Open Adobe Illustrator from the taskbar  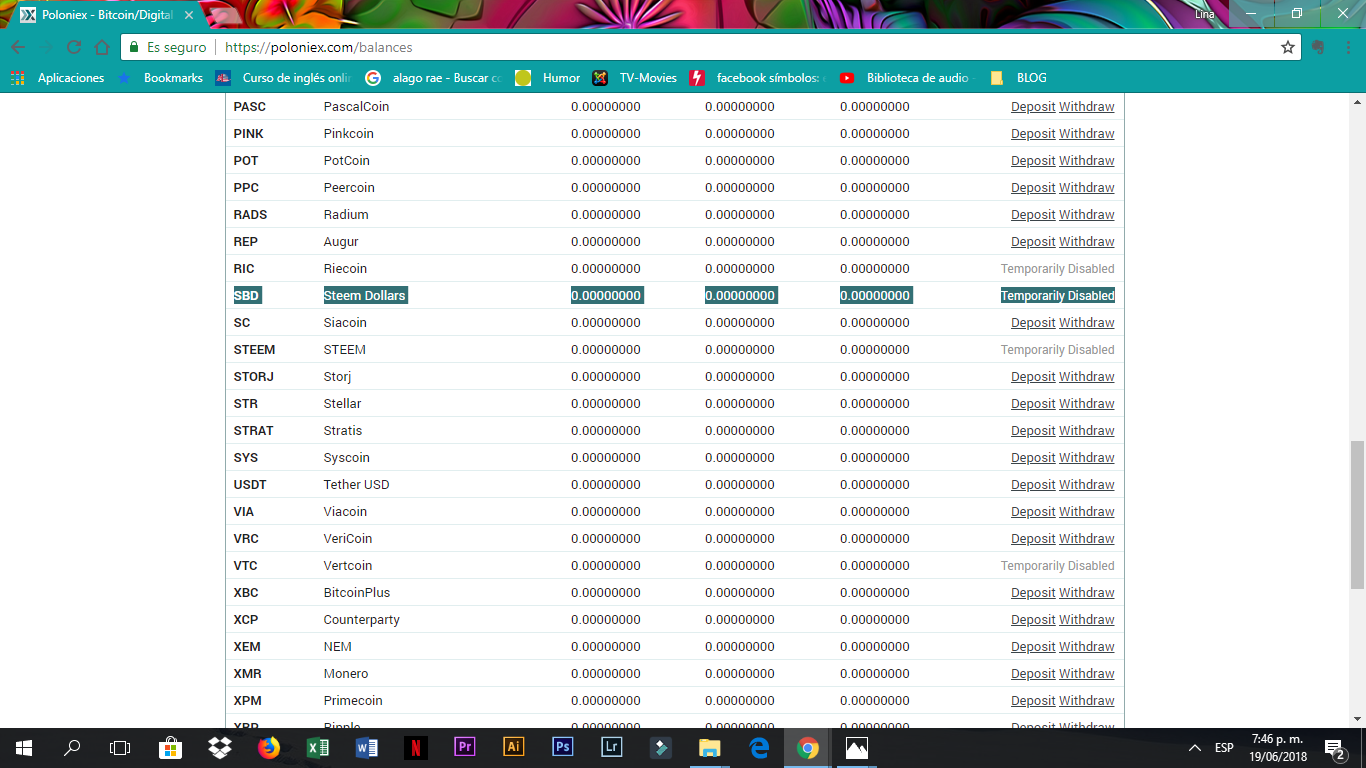(x=514, y=748)
